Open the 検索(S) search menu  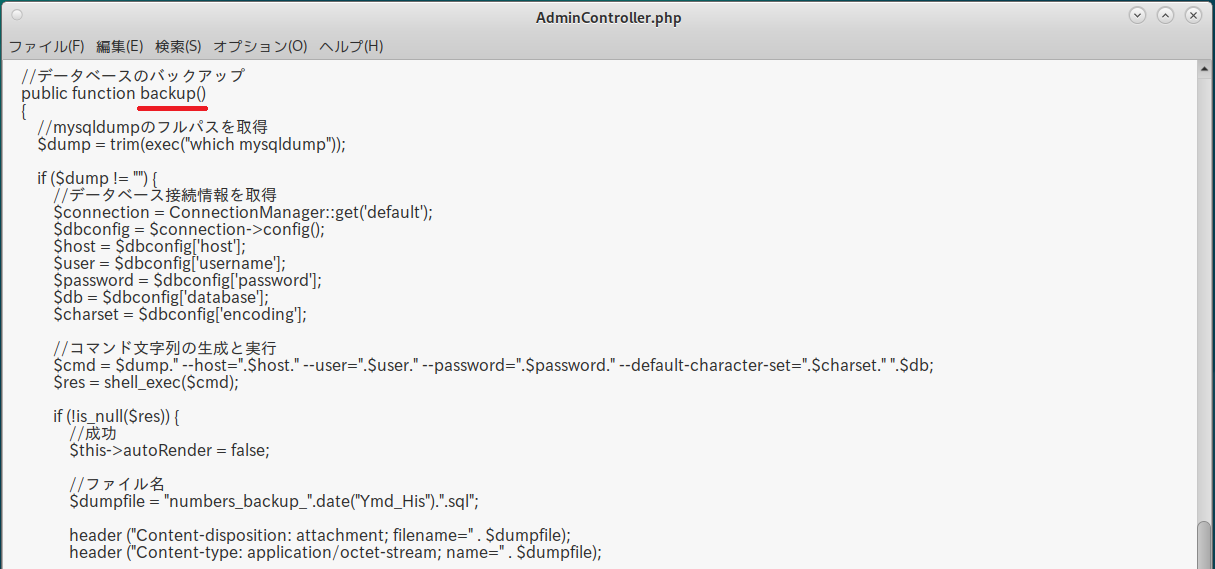coord(178,47)
